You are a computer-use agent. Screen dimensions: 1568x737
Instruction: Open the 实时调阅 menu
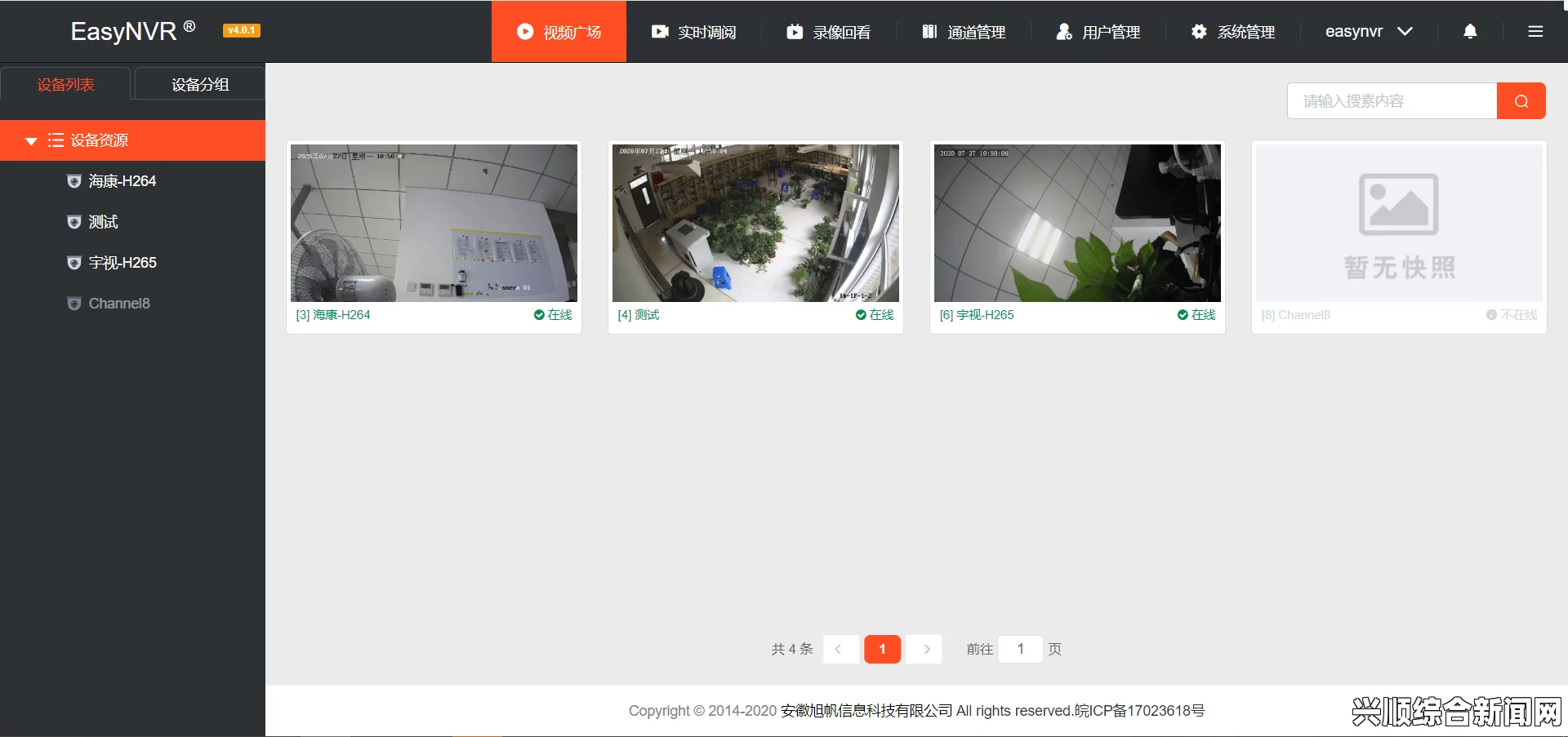(x=693, y=32)
